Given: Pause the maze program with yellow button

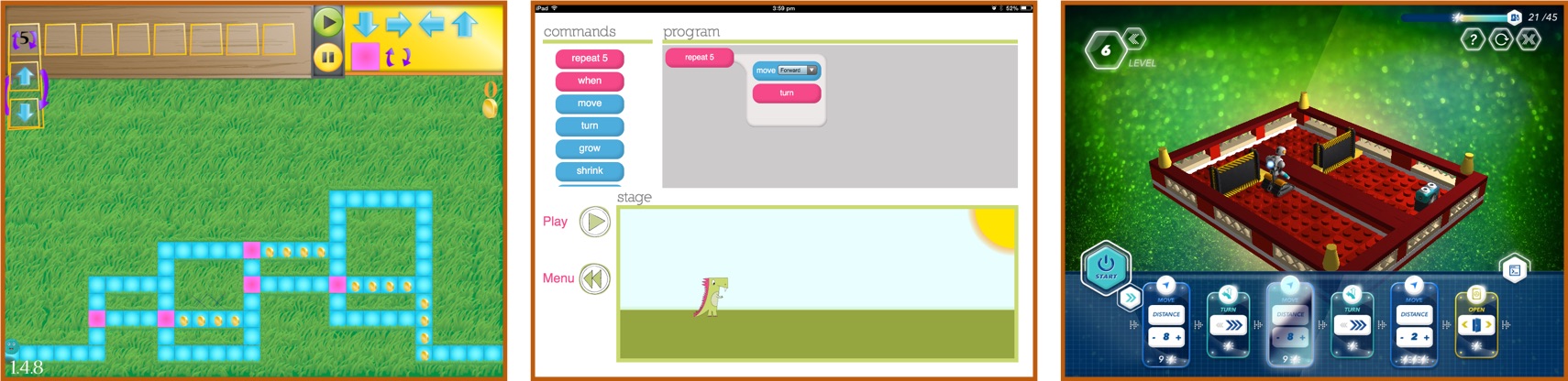Looking at the screenshot, I should tap(327, 57).
